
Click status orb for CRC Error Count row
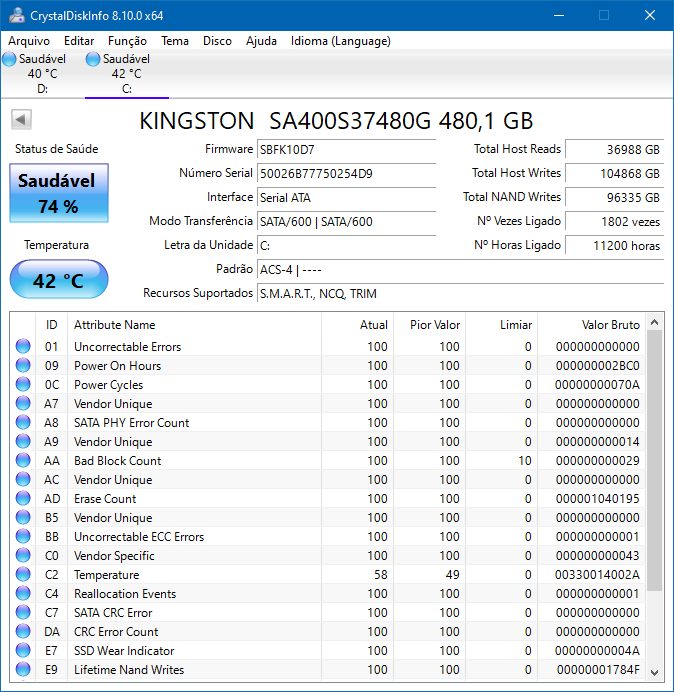pyautogui.click(x=23, y=631)
